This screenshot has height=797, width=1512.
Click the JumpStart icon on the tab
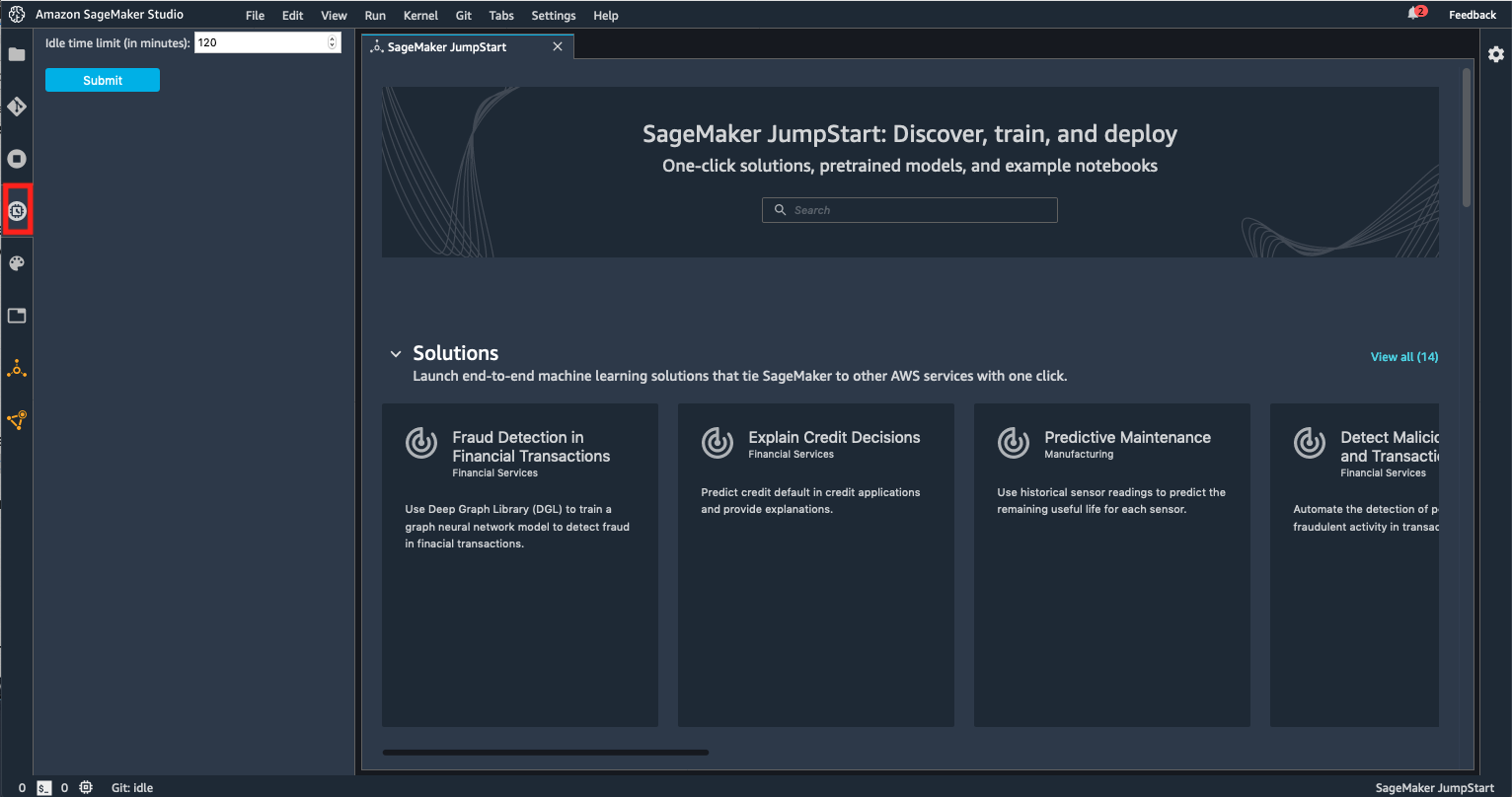click(377, 46)
